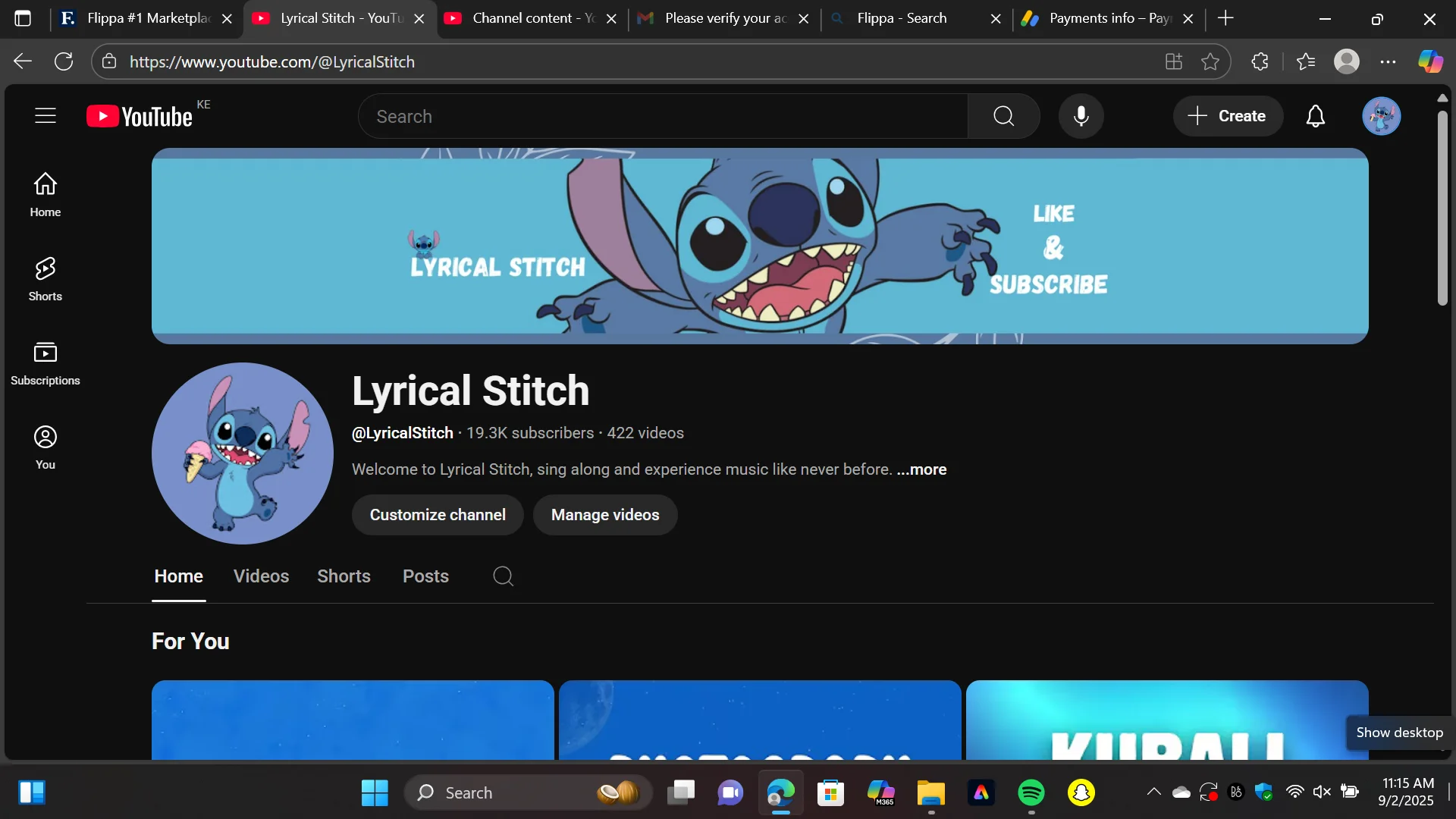
Task: Click the search magnifier button
Action: [x=1003, y=116]
